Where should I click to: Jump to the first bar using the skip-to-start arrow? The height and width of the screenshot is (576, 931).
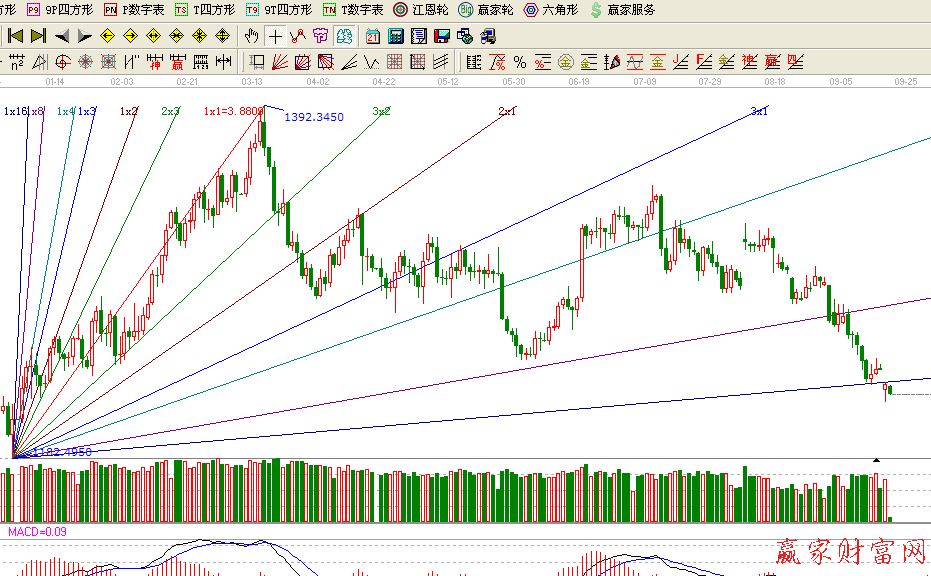coord(15,36)
